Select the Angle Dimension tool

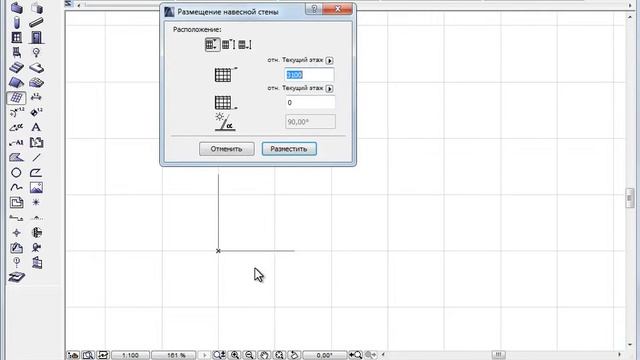[16, 127]
